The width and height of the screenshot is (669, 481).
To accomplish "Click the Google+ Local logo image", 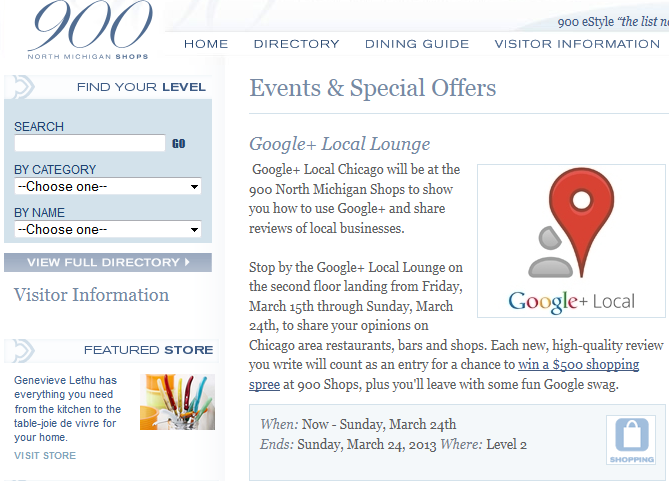I will click(571, 241).
